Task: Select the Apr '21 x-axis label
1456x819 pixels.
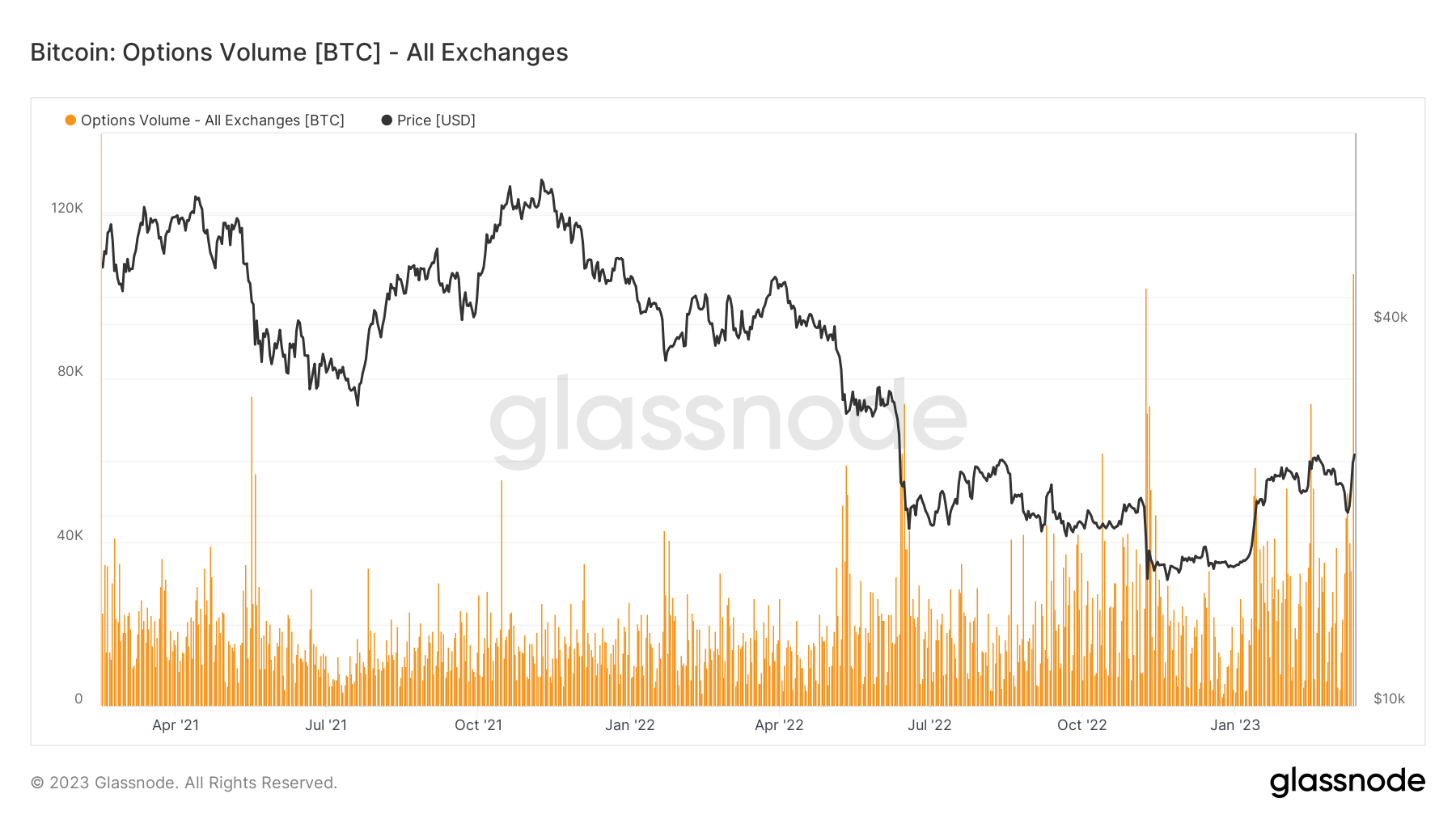Action: coord(176,725)
